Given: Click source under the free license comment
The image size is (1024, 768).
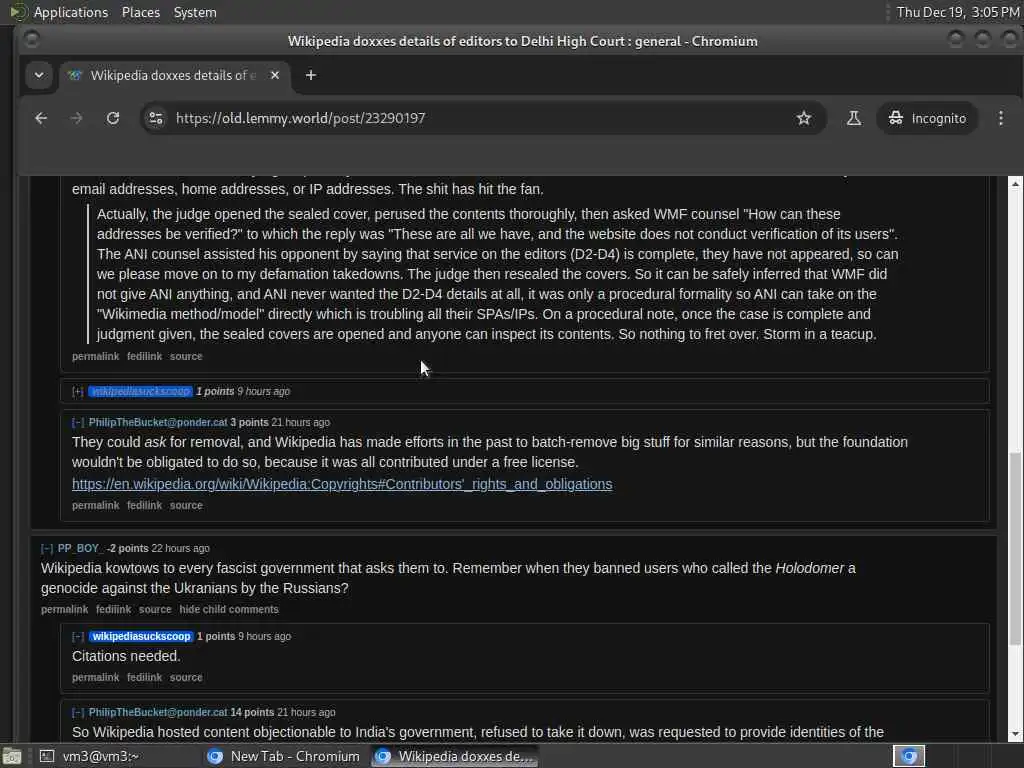Looking at the screenshot, I should pos(186,505).
